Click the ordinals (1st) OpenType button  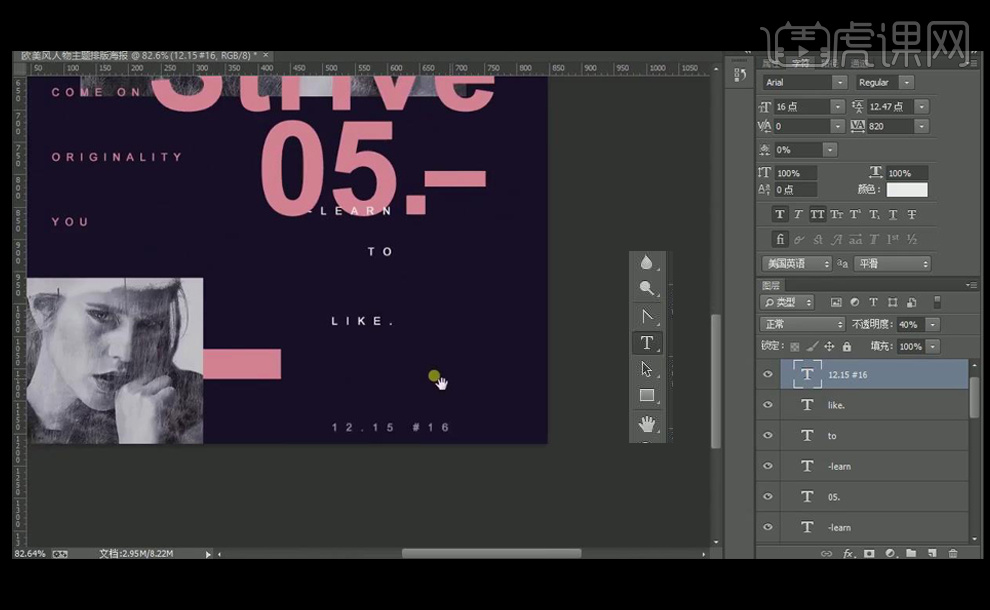(893, 239)
